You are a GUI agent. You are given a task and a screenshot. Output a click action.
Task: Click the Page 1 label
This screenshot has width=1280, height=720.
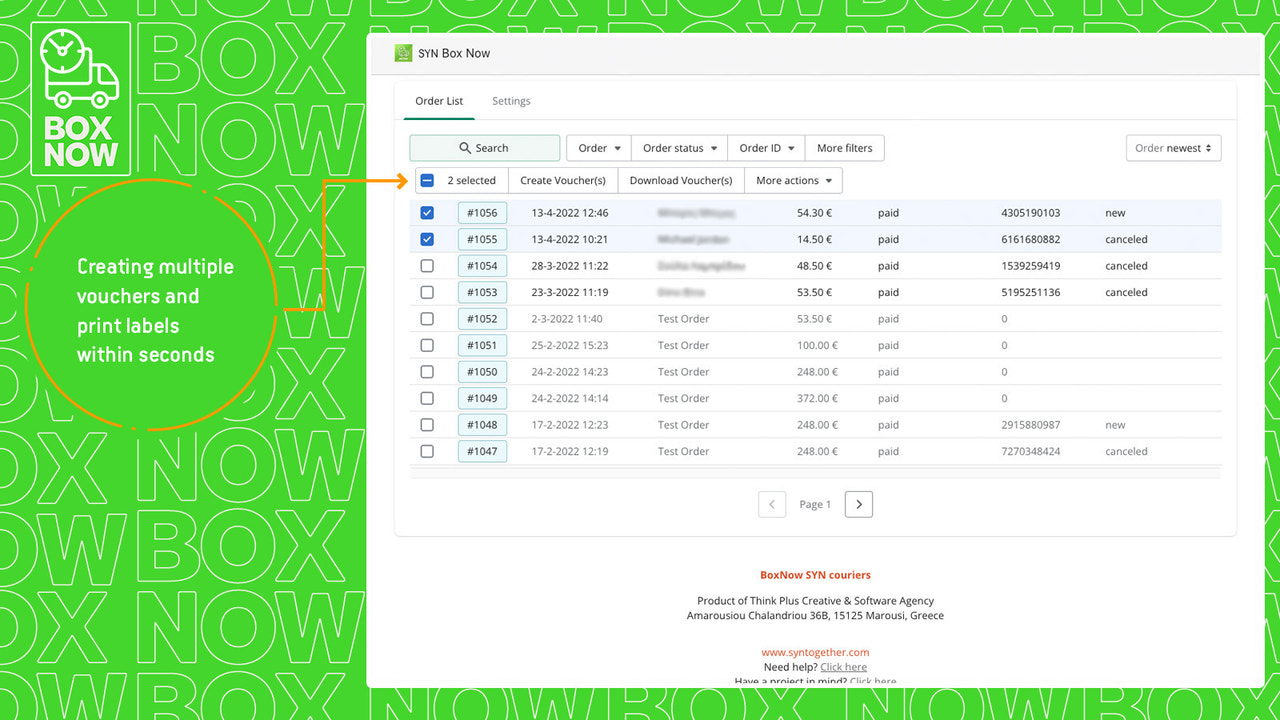815,505
